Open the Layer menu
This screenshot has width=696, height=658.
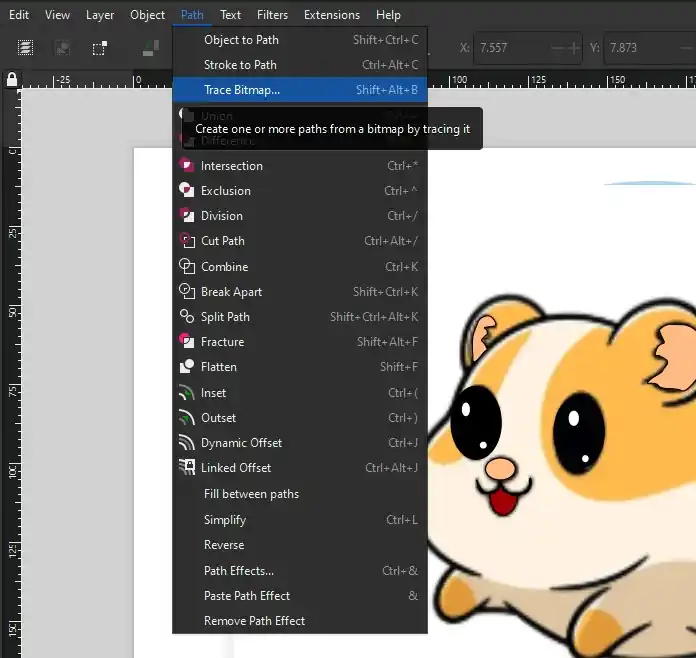point(100,15)
